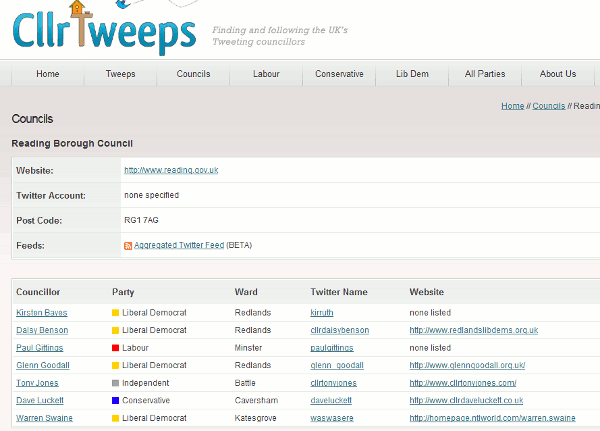Open cllrtonyjones.com website link
Screen dimensions: 600x431
463,383
